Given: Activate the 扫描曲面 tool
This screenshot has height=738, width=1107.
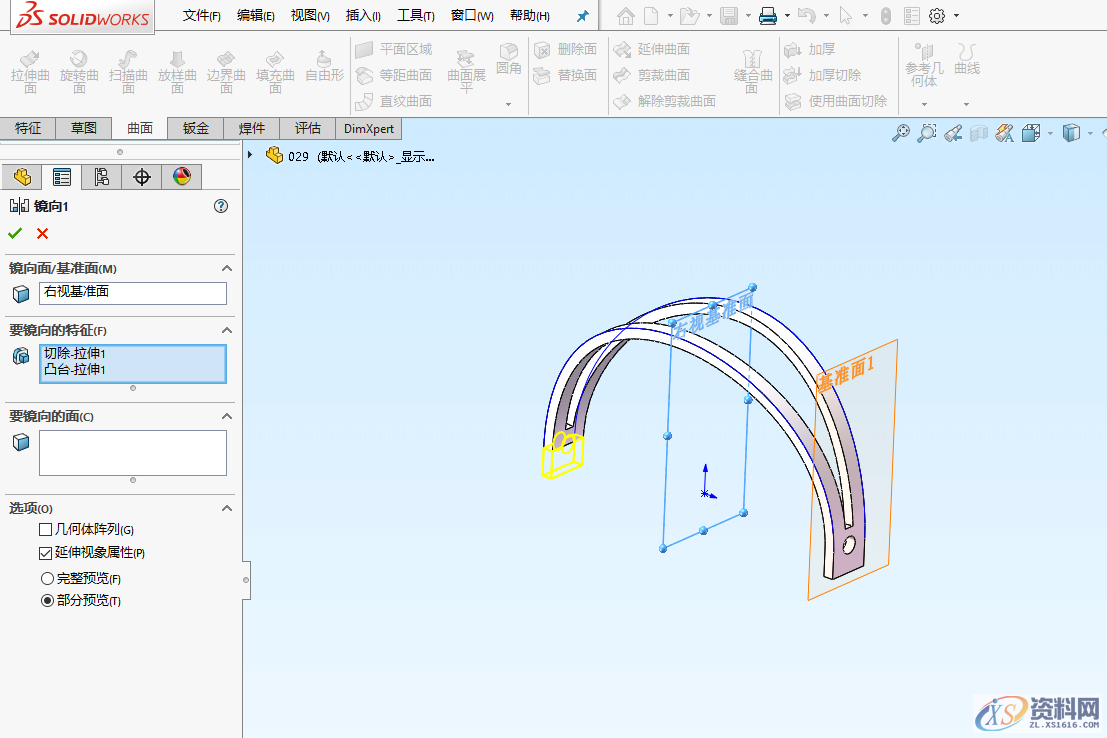Looking at the screenshot, I should click(x=128, y=70).
